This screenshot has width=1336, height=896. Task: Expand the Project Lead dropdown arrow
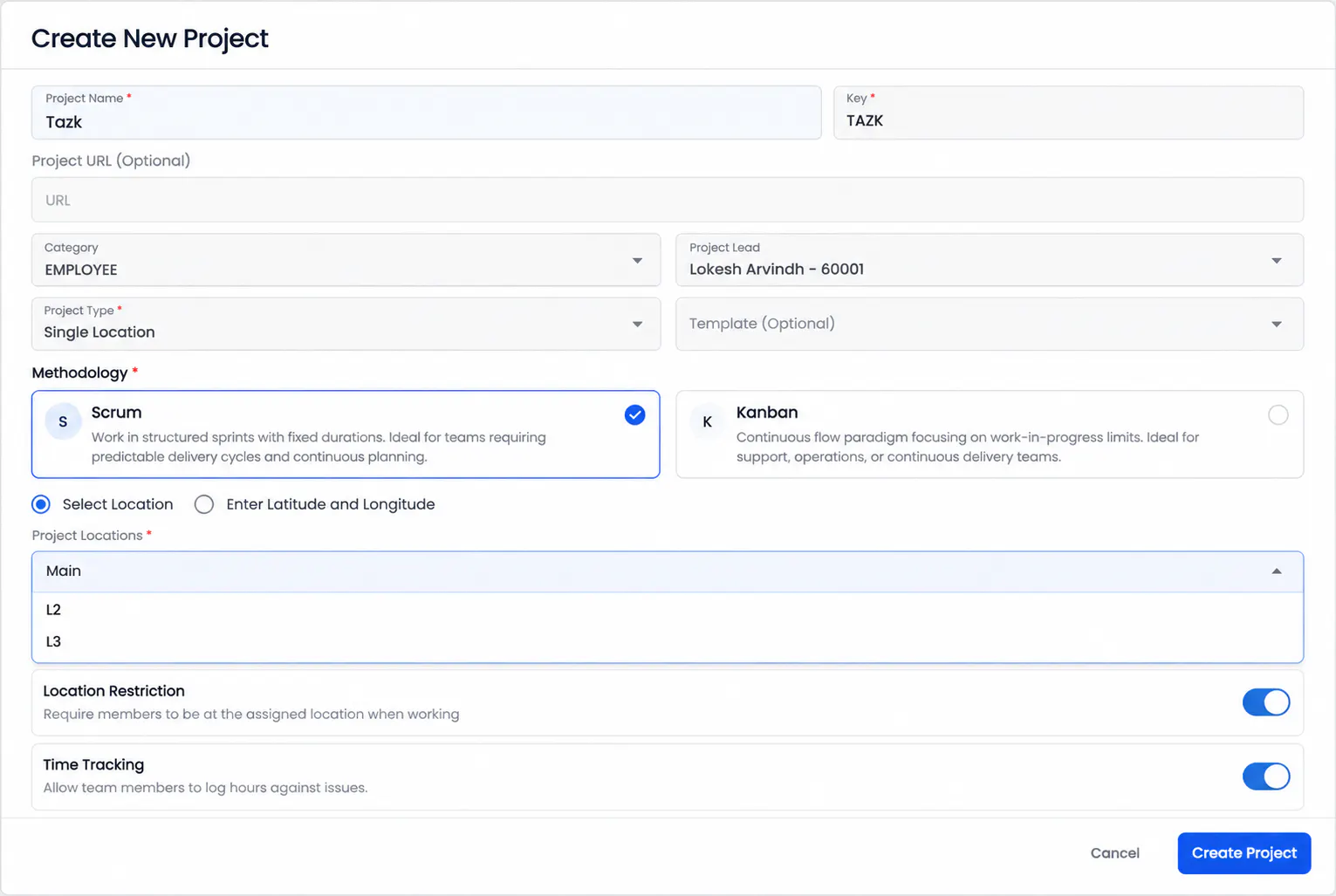click(x=1277, y=261)
